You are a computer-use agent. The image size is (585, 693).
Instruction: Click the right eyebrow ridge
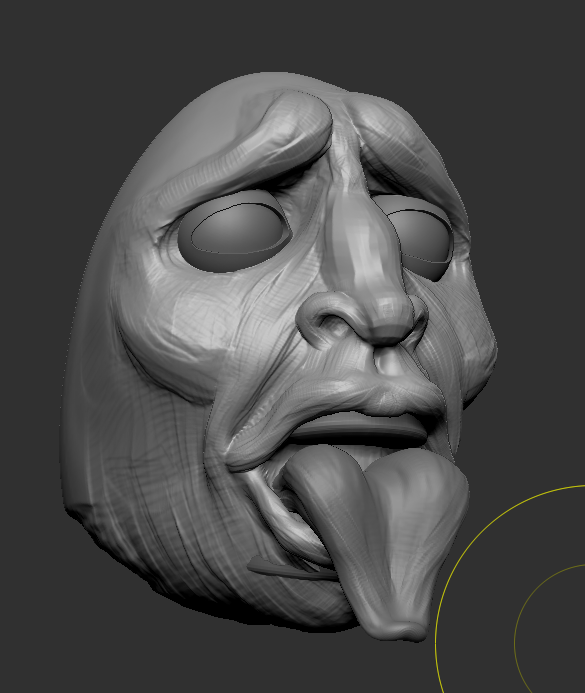point(400,146)
